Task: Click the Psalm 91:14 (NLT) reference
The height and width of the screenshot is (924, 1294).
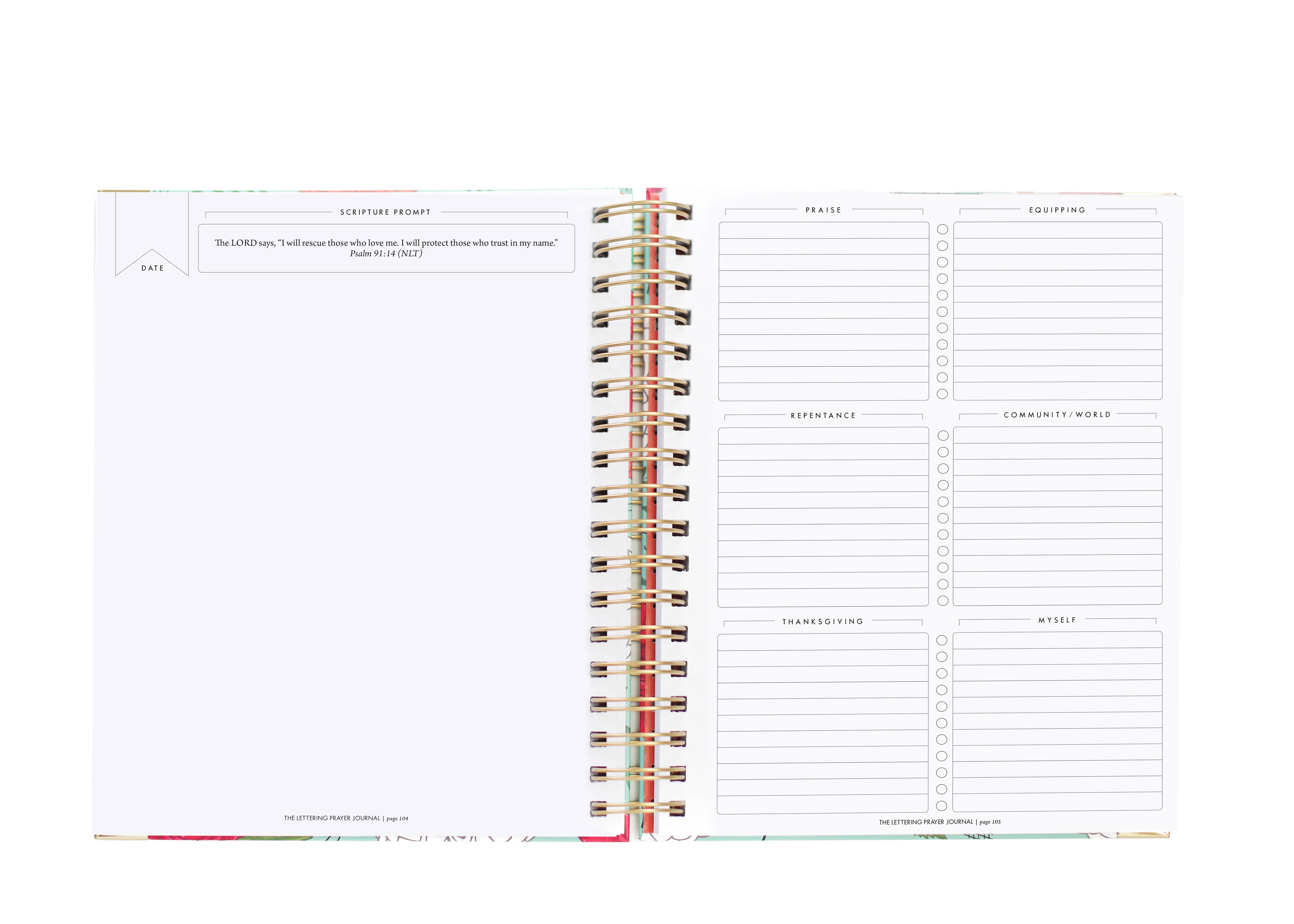Action: (386, 254)
